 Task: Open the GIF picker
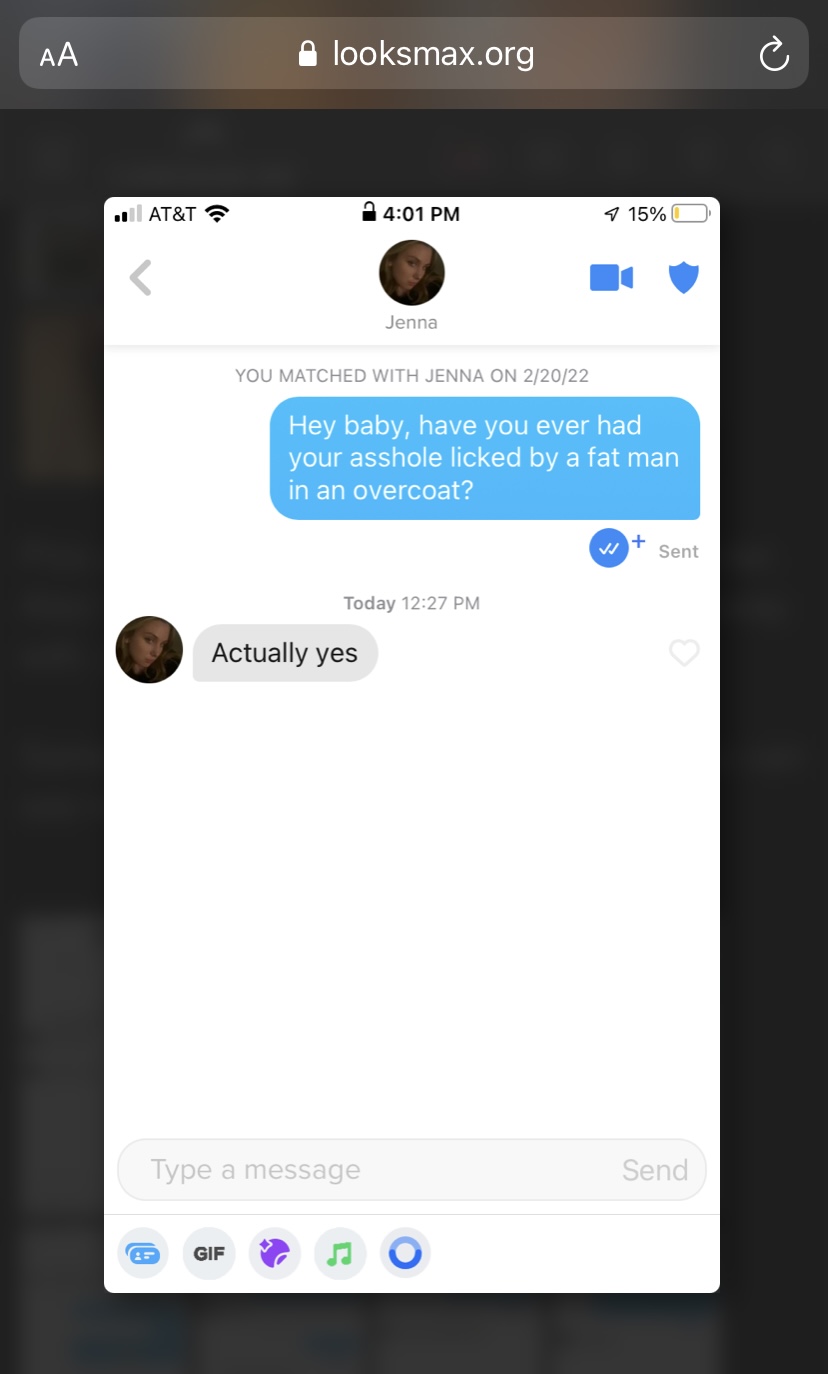pos(209,1253)
